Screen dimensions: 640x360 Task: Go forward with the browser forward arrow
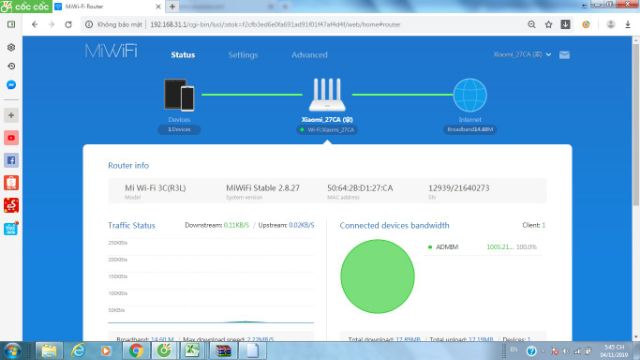51,24
